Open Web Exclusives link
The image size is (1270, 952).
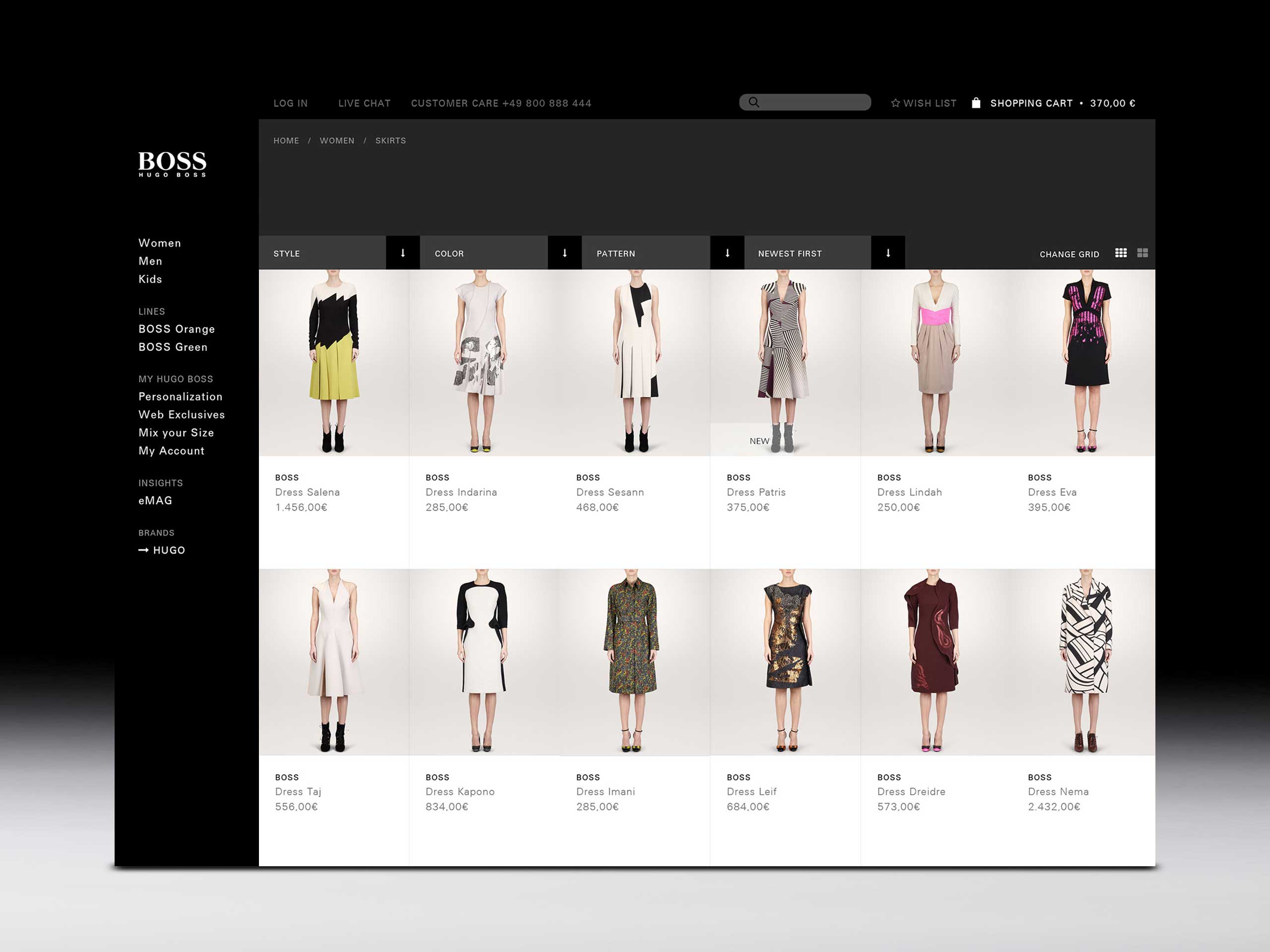point(182,415)
